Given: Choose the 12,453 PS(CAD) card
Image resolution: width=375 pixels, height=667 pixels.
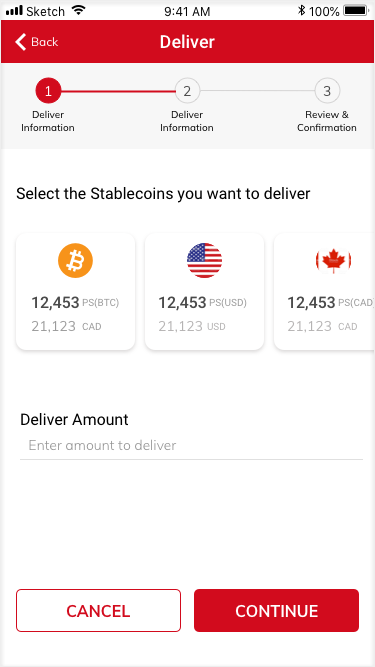Looking at the screenshot, I should pyautogui.click(x=324, y=292).
